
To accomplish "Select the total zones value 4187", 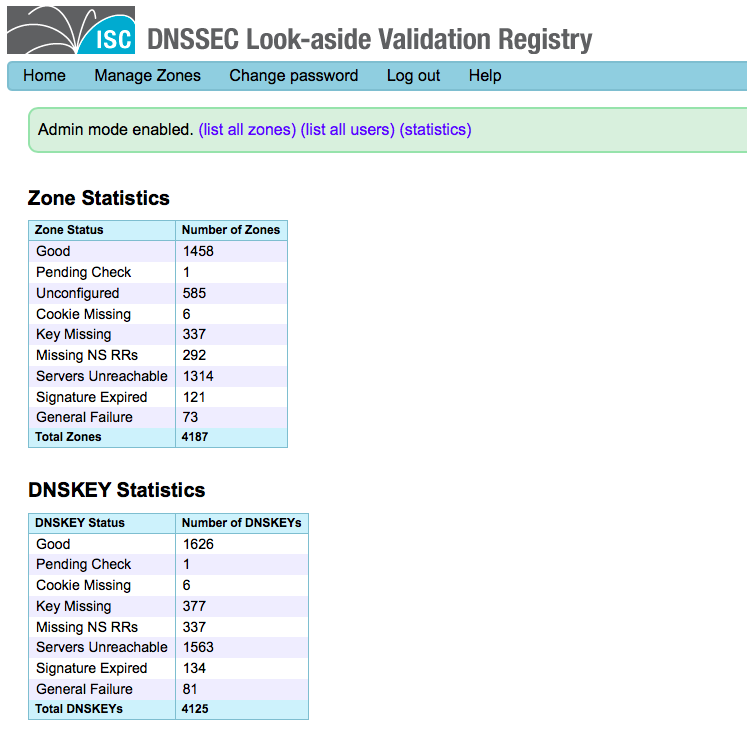I will [x=195, y=437].
